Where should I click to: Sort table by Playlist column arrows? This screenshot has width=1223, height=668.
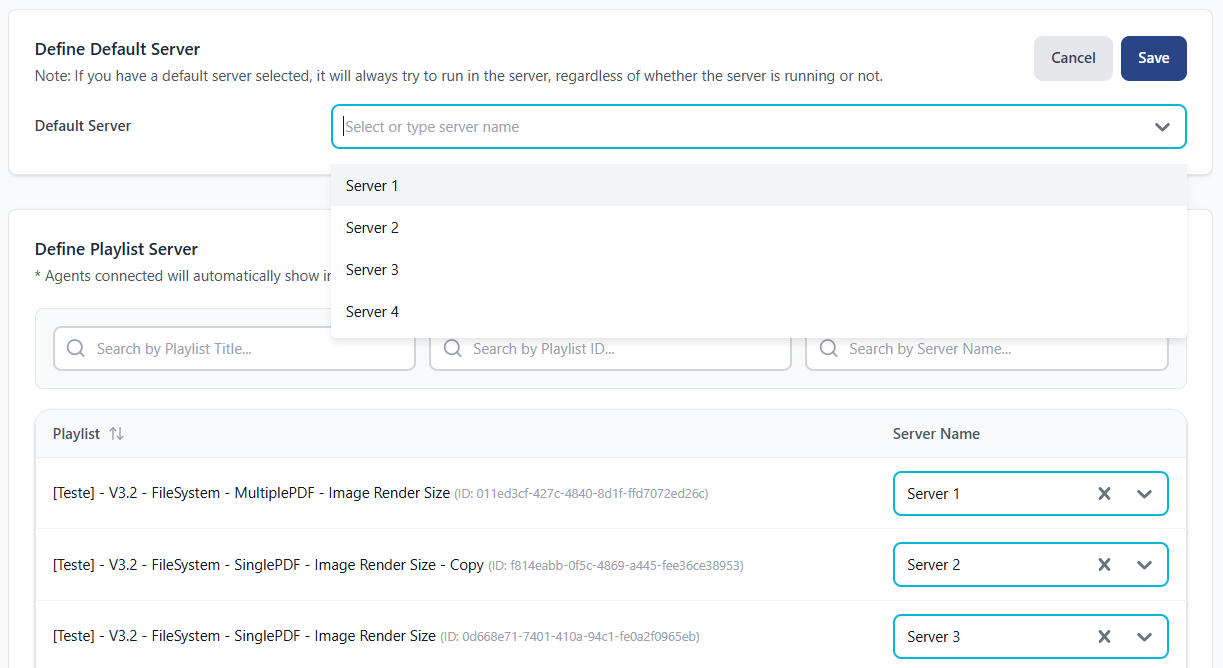[116, 434]
